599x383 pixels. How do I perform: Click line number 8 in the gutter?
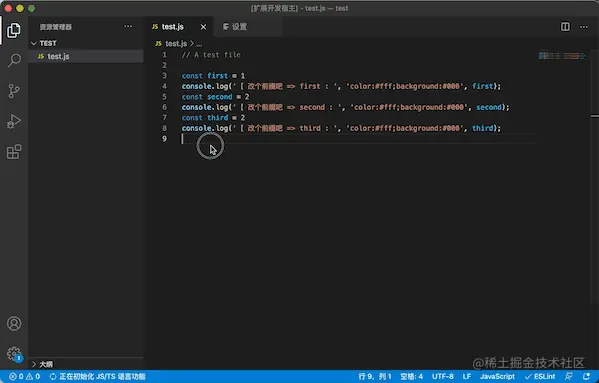click(x=165, y=128)
